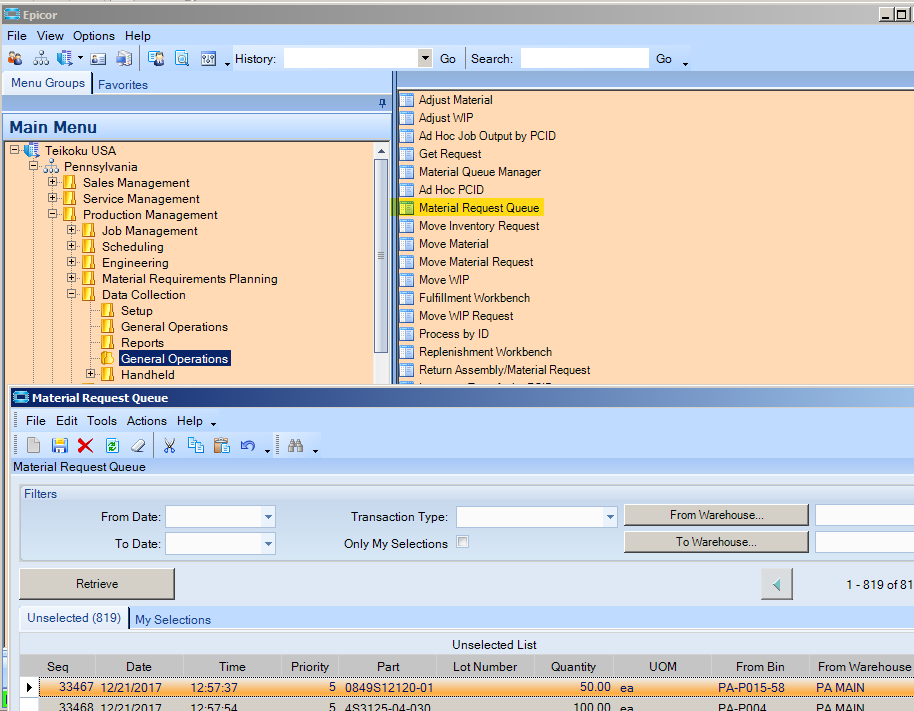This screenshot has width=914, height=711.
Task: Click the Copy icon in the toolbar
Action: (x=196, y=445)
